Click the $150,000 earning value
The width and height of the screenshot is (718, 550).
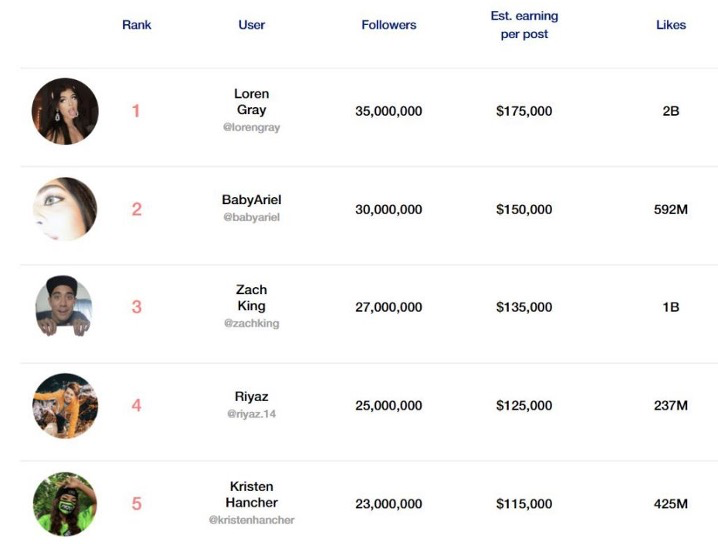point(524,209)
